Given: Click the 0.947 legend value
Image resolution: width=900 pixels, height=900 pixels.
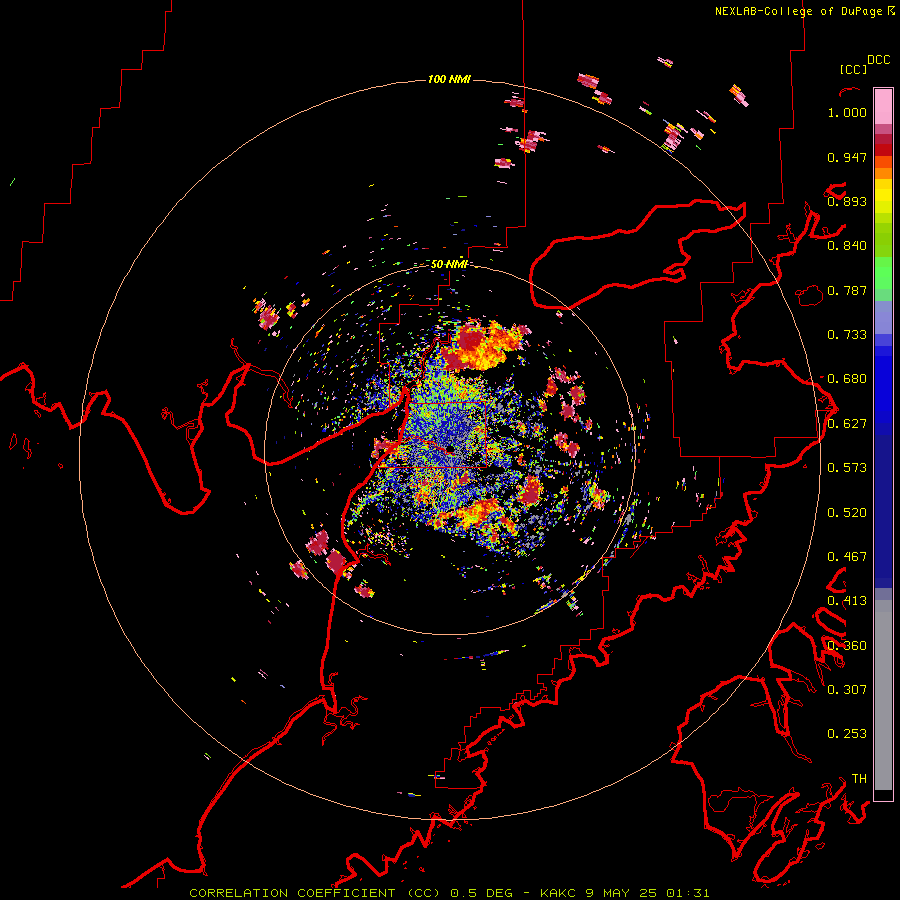Looking at the screenshot, I should click(x=847, y=157).
